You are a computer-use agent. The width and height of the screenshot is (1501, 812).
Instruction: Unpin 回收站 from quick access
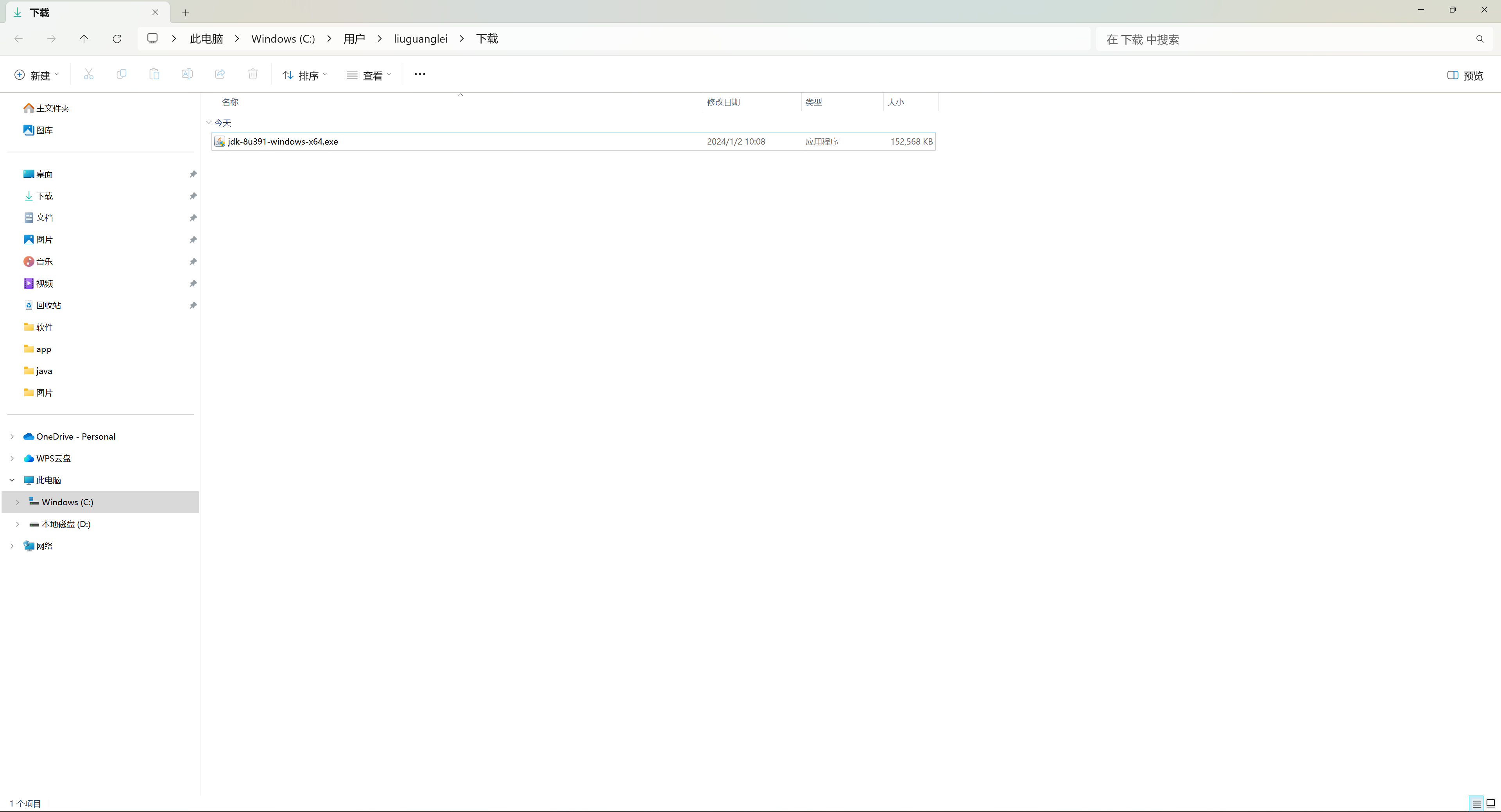pos(193,305)
